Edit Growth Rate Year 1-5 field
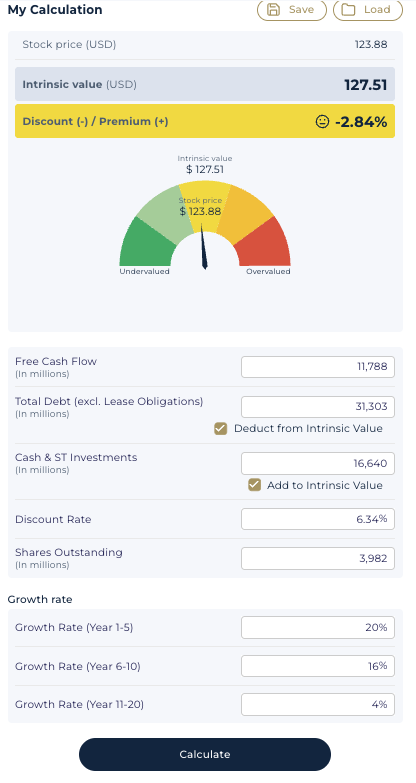The width and height of the screenshot is (416, 783). click(x=318, y=627)
